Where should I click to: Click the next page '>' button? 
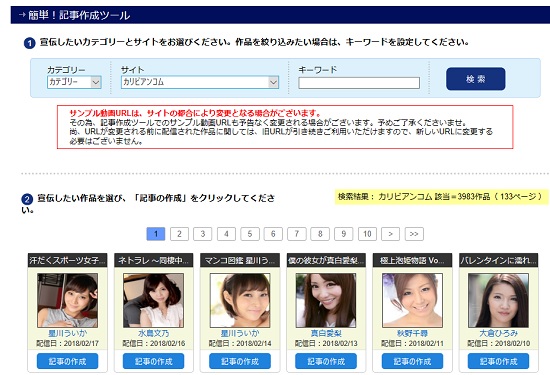click(390, 234)
